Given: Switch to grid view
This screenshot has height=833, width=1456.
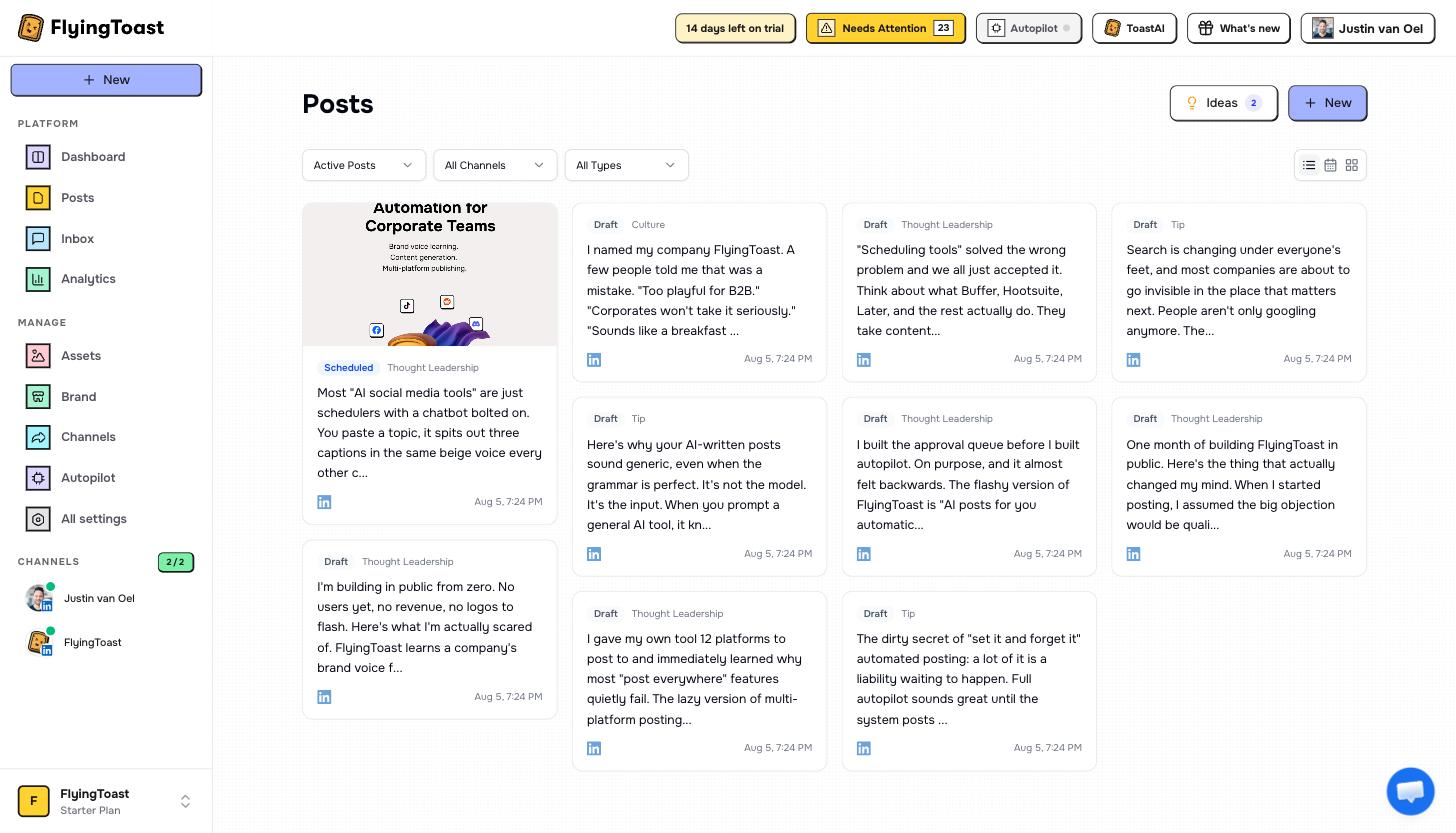Looking at the screenshot, I should coord(1352,165).
